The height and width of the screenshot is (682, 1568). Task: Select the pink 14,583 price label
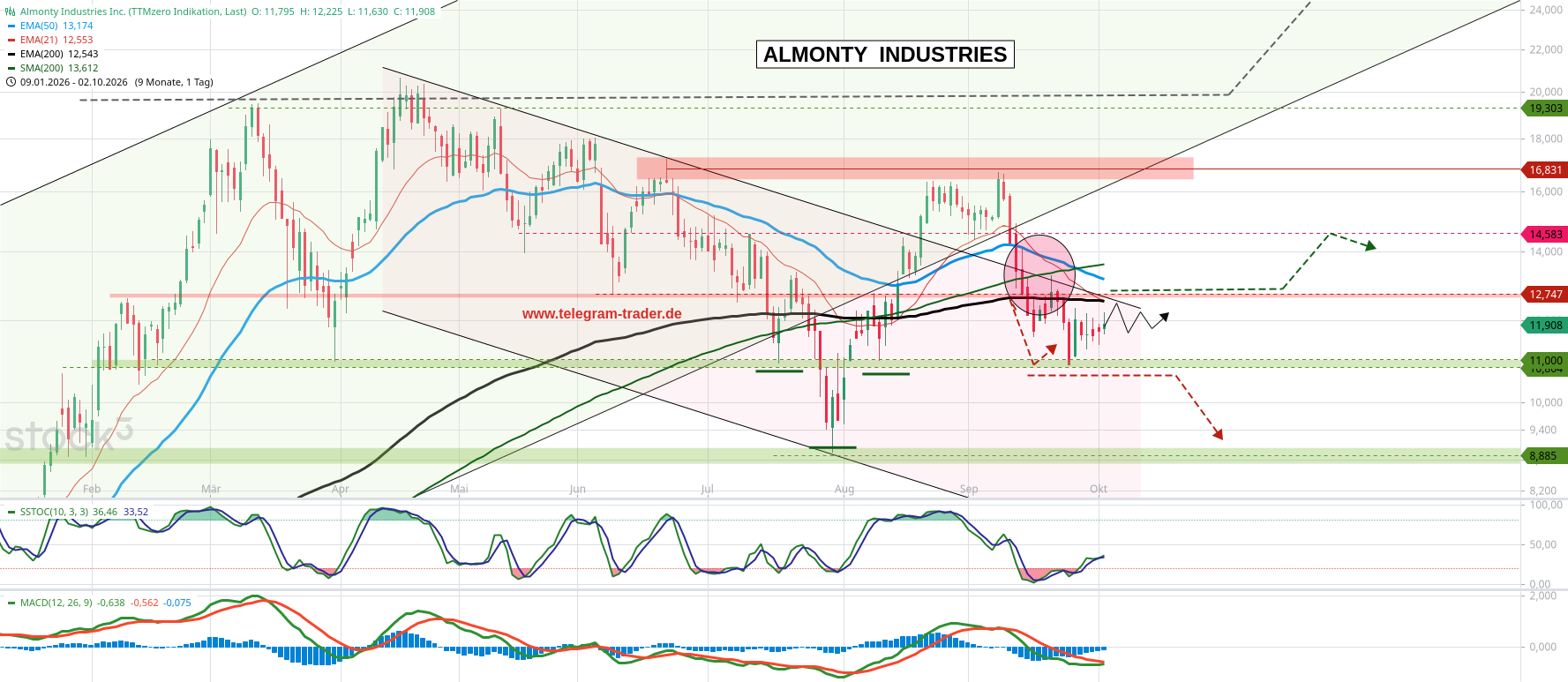tap(1545, 234)
